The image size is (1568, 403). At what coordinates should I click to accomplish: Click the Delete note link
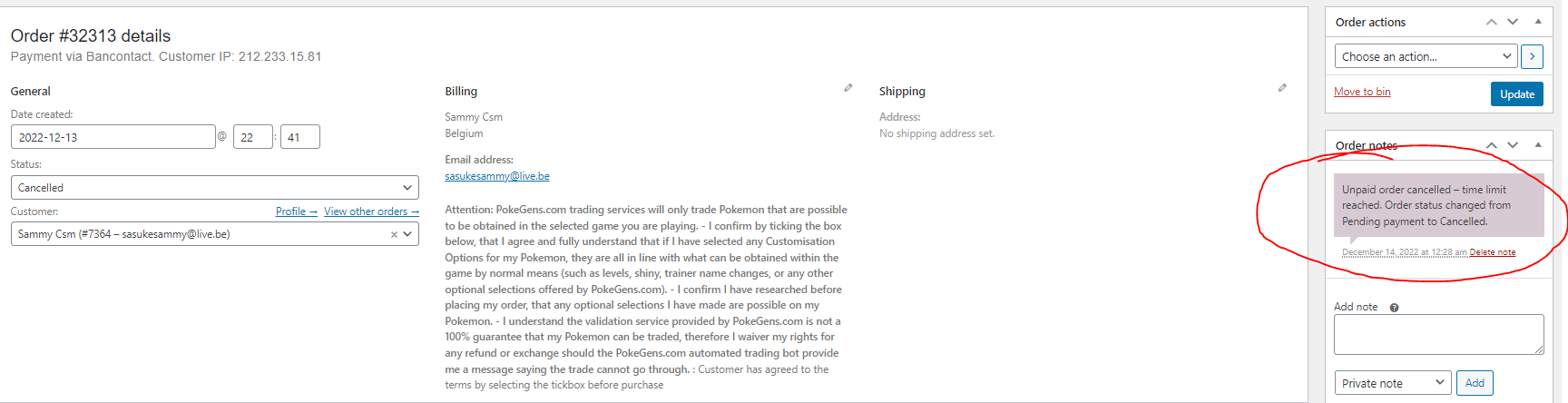pos(1493,252)
